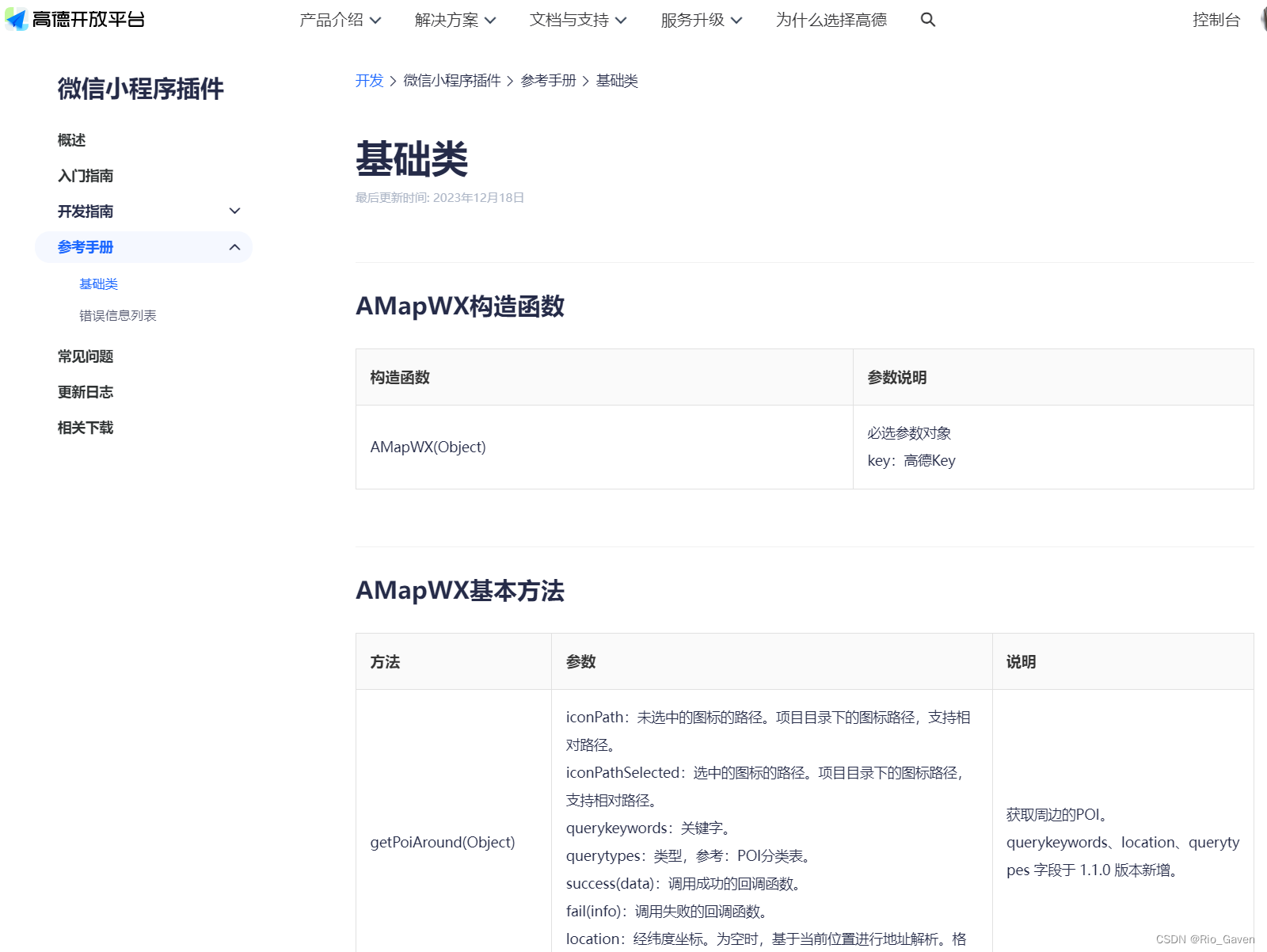Collapse the 参考手册 chevron
The width and height of the screenshot is (1267, 952).
(x=234, y=247)
